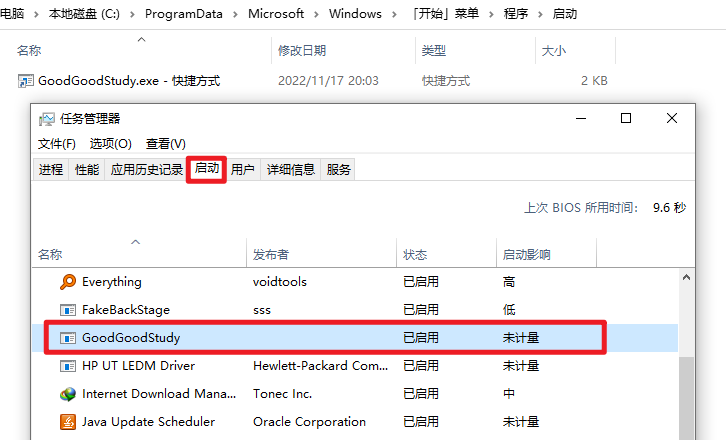The image size is (726, 440).
Task: Click the HP UT LEDM Driver icon
Action: tap(68, 366)
